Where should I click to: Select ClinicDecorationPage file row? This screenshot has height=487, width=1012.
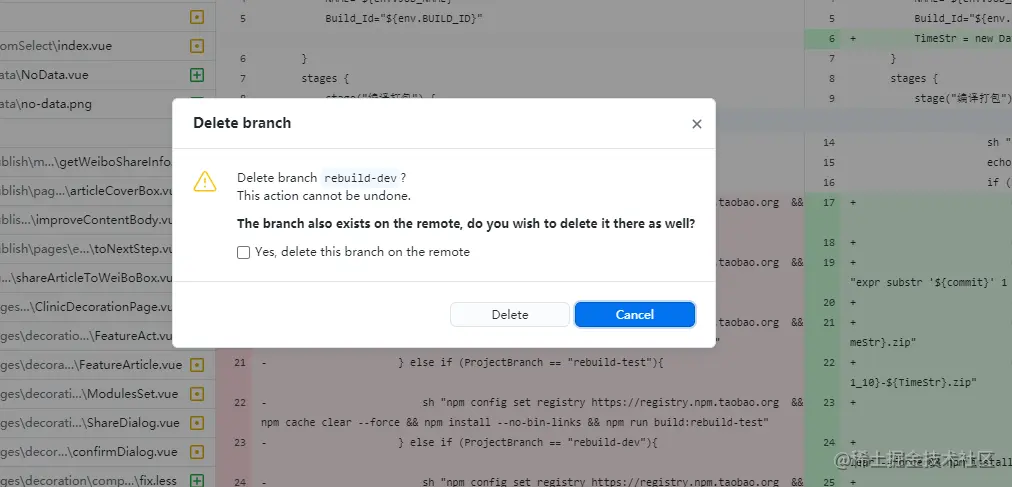86,307
